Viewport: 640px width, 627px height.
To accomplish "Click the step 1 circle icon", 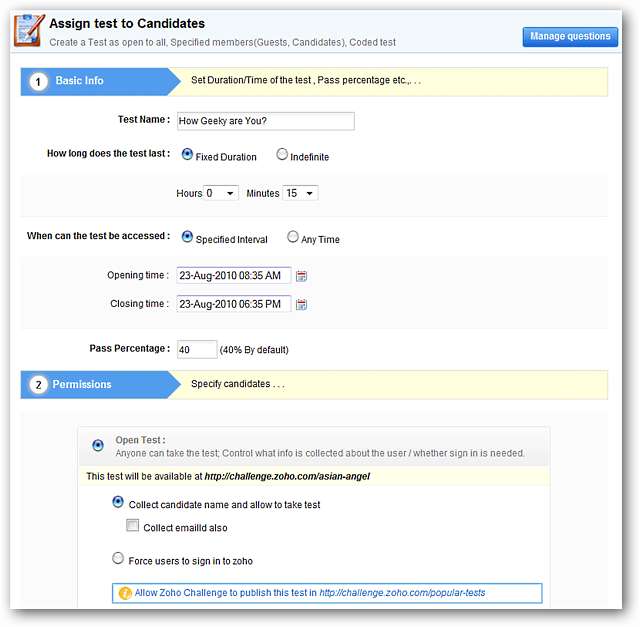I will [x=38, y=81].
